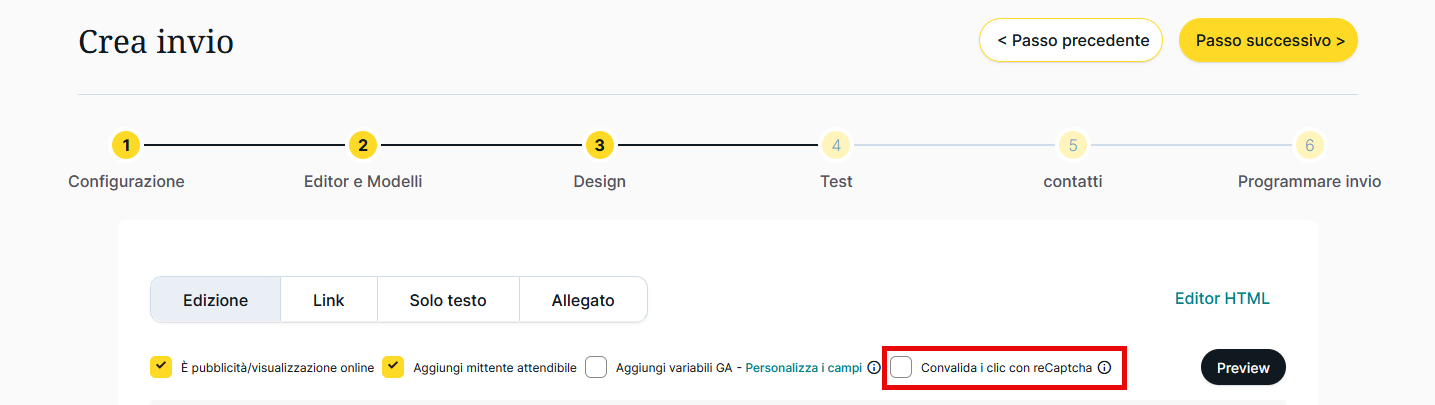Screen dimensions: 1435x405
Task: Uncheck Aggiungi mittente attendibile checkbox
Action: (x=393, y=367)
